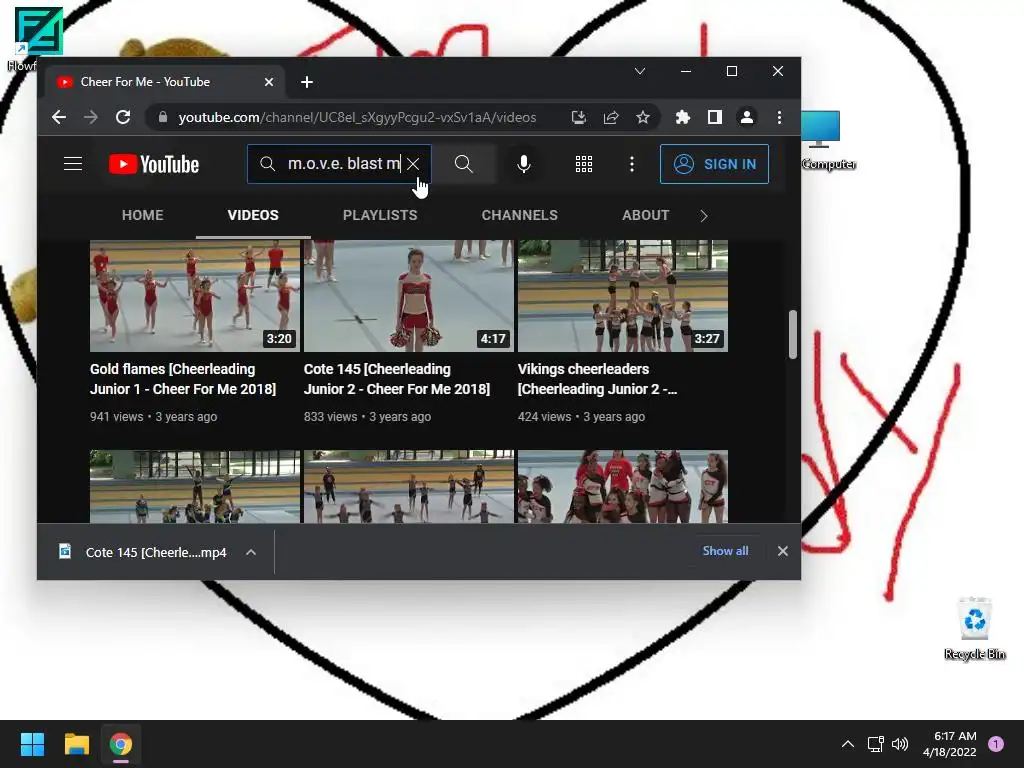1024x768 pixels.
Task: Click the address bar URL
Action: pyautogui.click(x=357, y=118)
